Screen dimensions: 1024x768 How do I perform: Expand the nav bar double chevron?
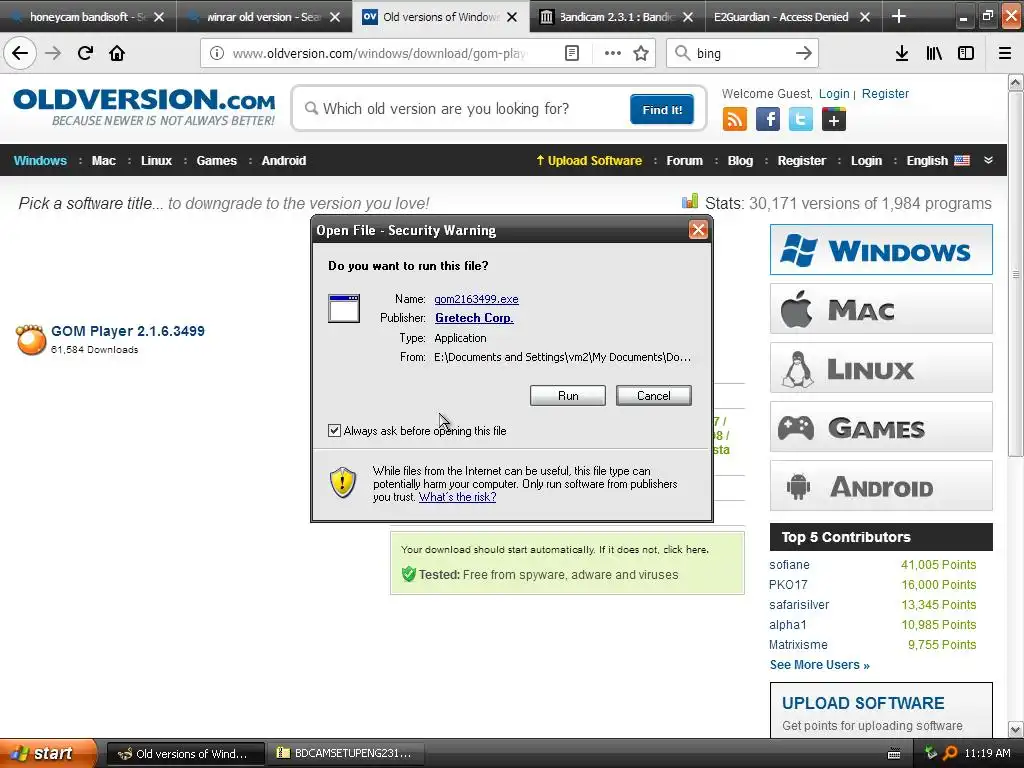pyautogui.click(x=989, y=160)
